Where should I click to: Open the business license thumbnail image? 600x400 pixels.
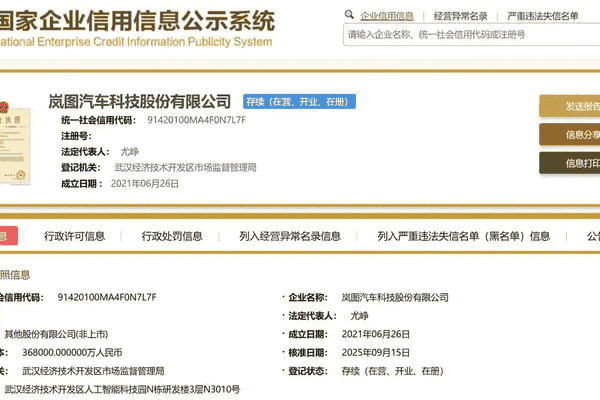click(x=15, y=143)
